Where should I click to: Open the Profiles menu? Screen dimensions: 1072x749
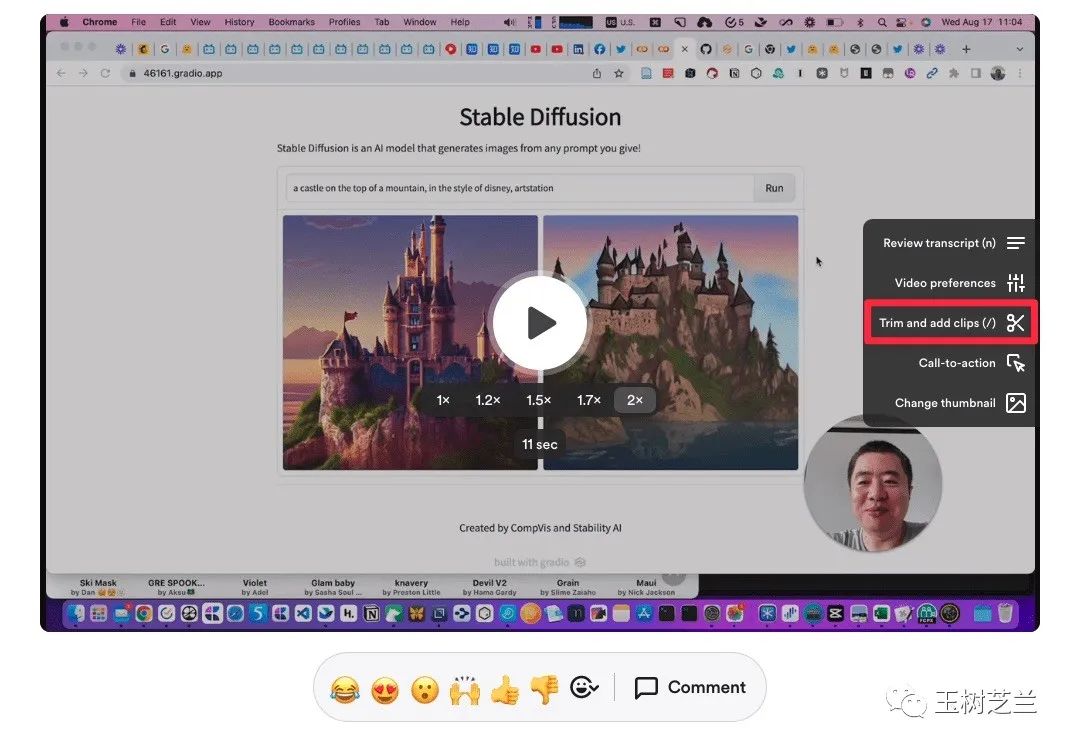click(345, 22)
